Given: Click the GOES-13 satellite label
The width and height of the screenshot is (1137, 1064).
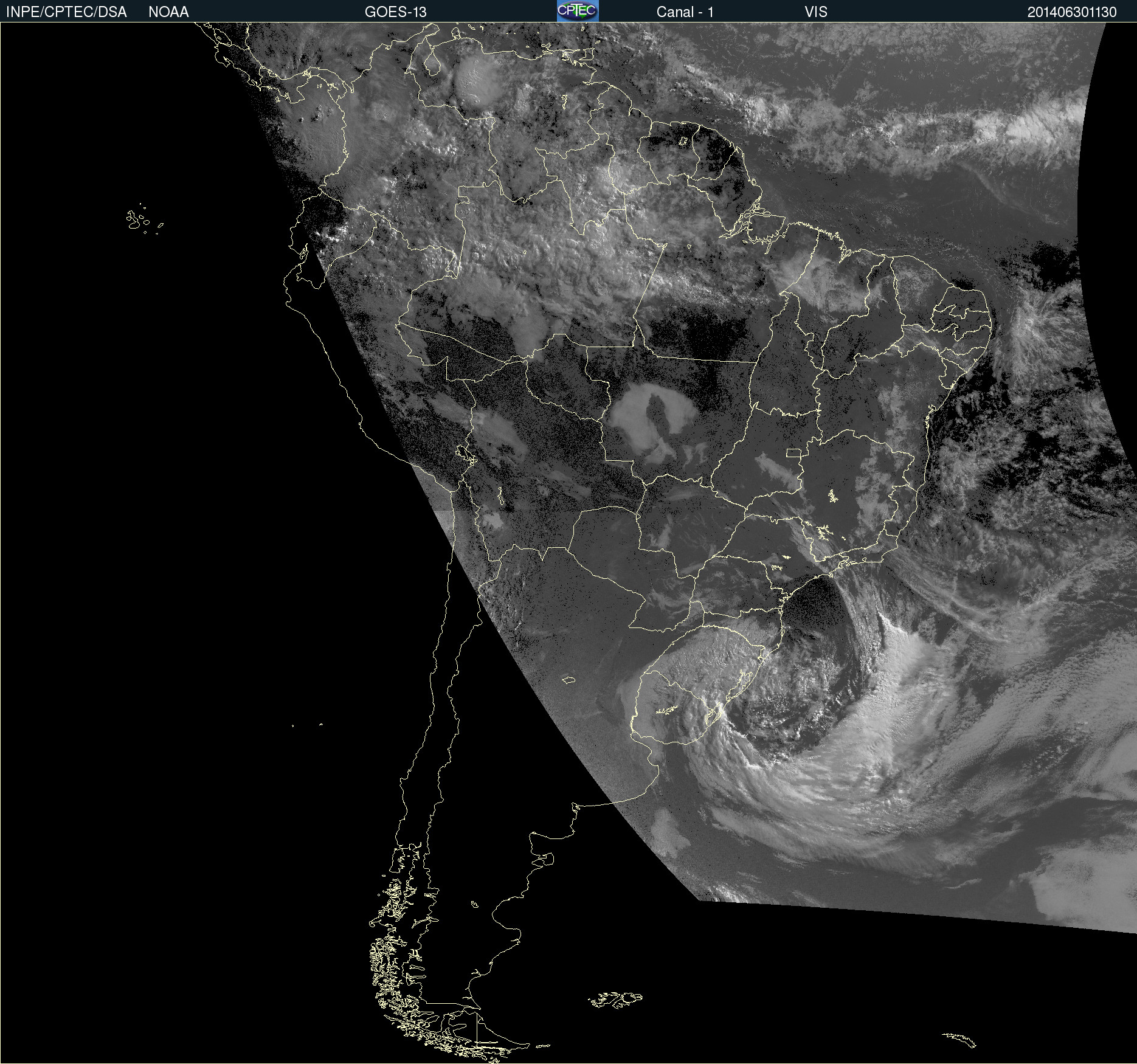Looking at the screenshot, I should 396,12.
